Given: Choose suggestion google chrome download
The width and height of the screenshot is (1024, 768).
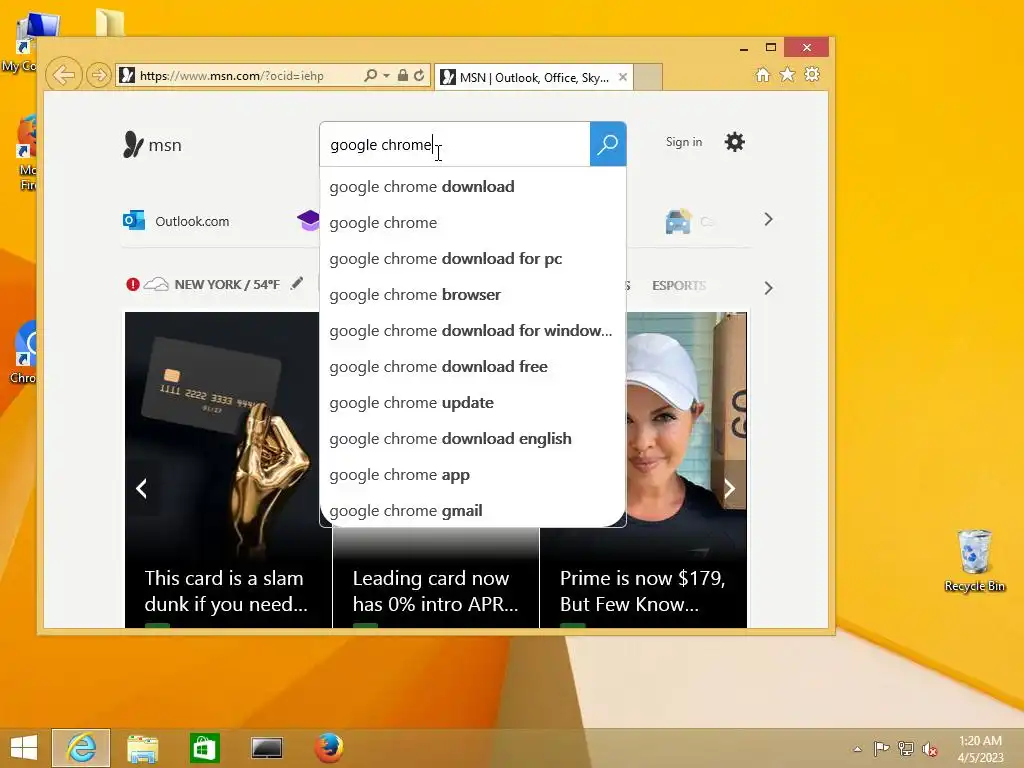Looking at the screenshot, I should 472,187.
